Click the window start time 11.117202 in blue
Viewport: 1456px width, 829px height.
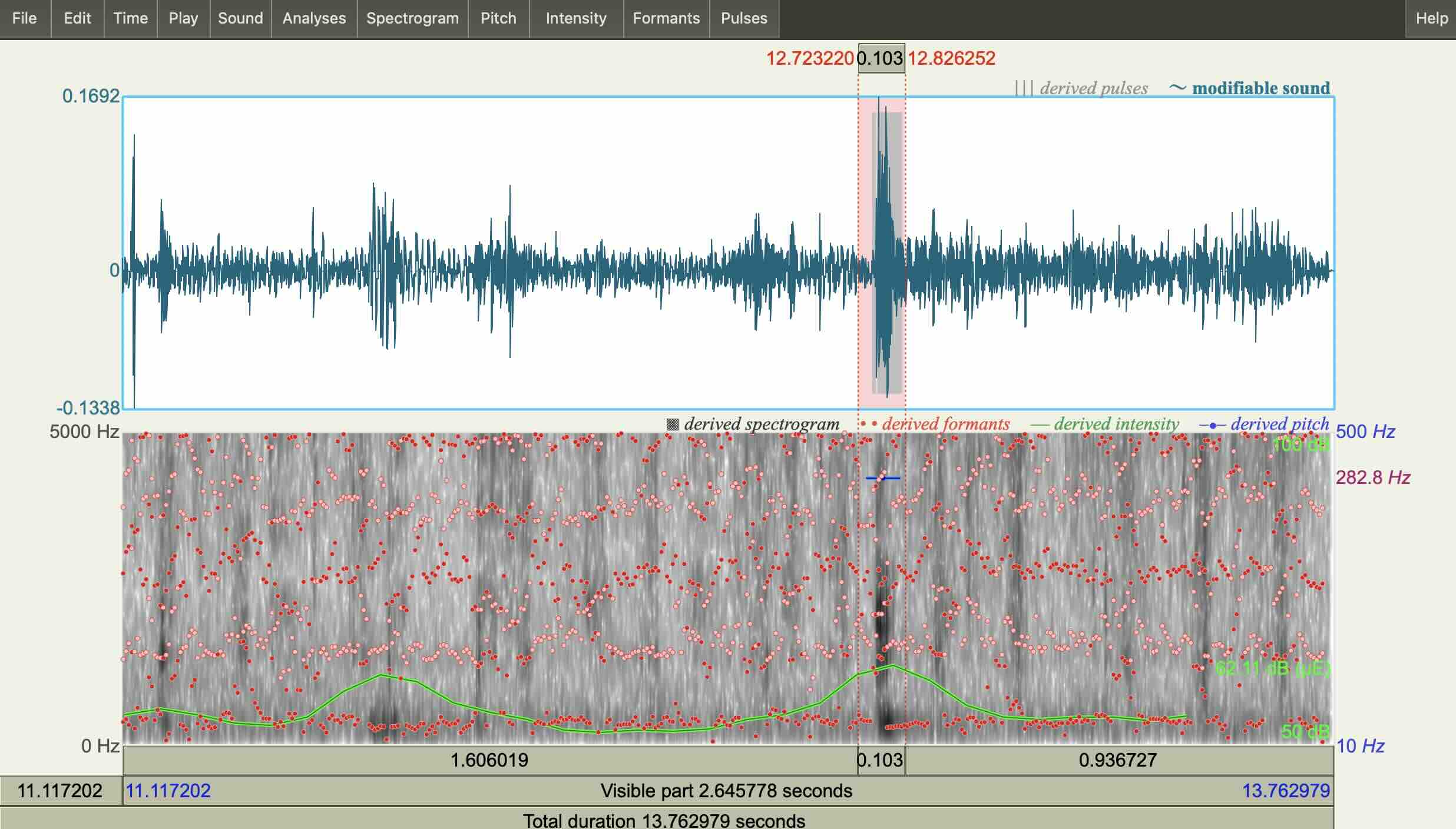(168, 791)
